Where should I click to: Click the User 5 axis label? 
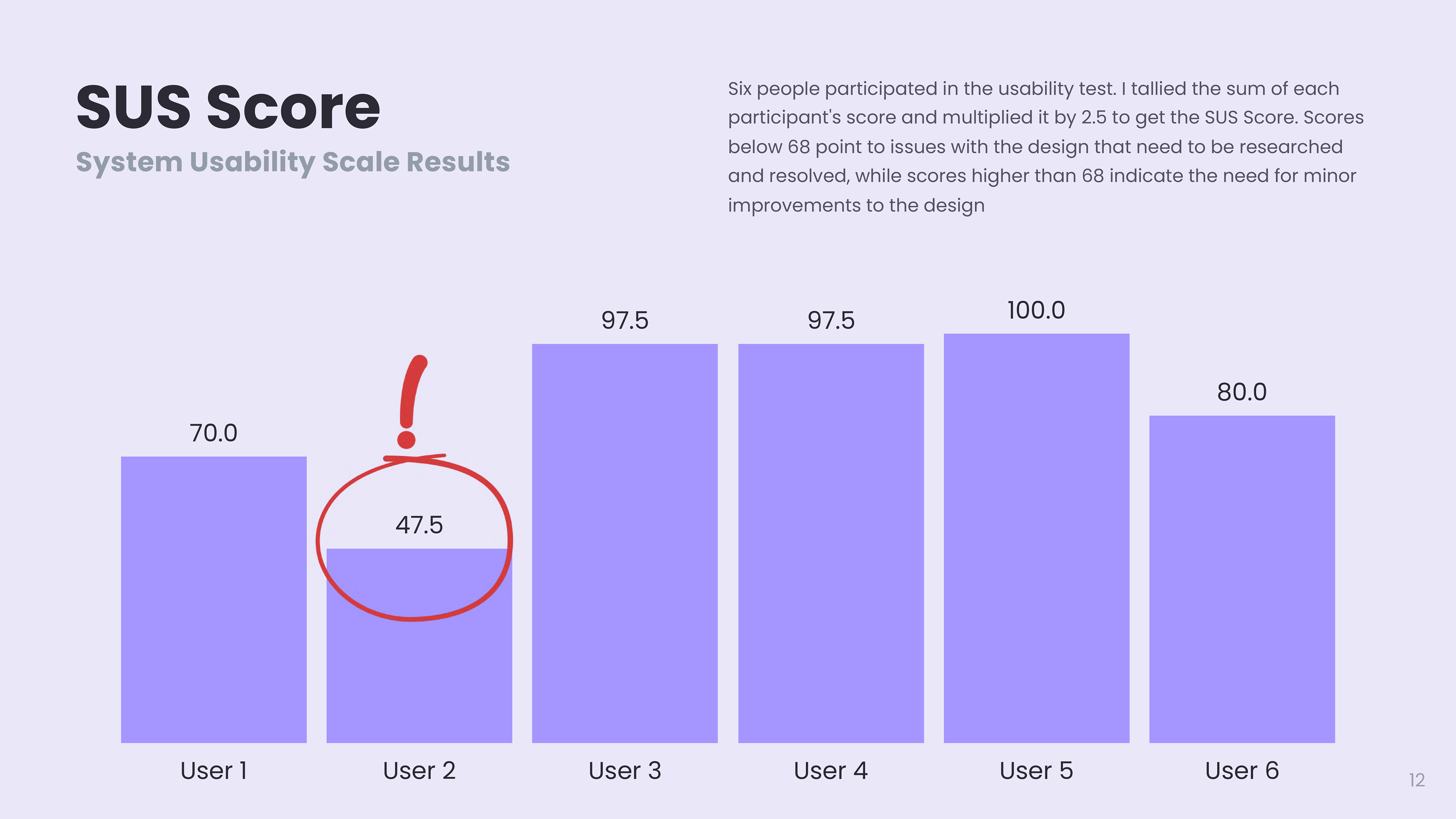pyautogui.click(x=1036, y=770)
